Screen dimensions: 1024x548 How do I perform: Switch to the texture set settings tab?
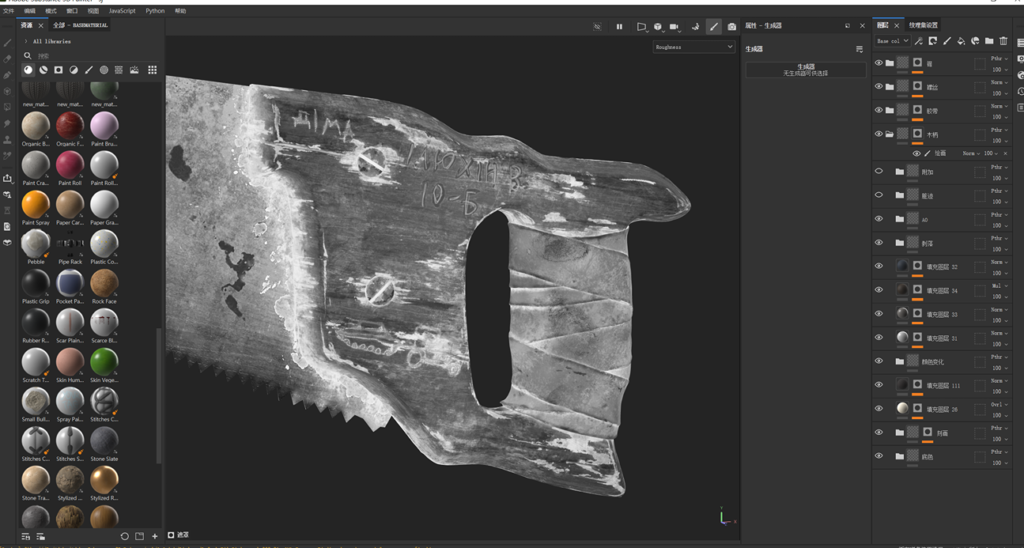pyautogui.click(x=923, y=25)
